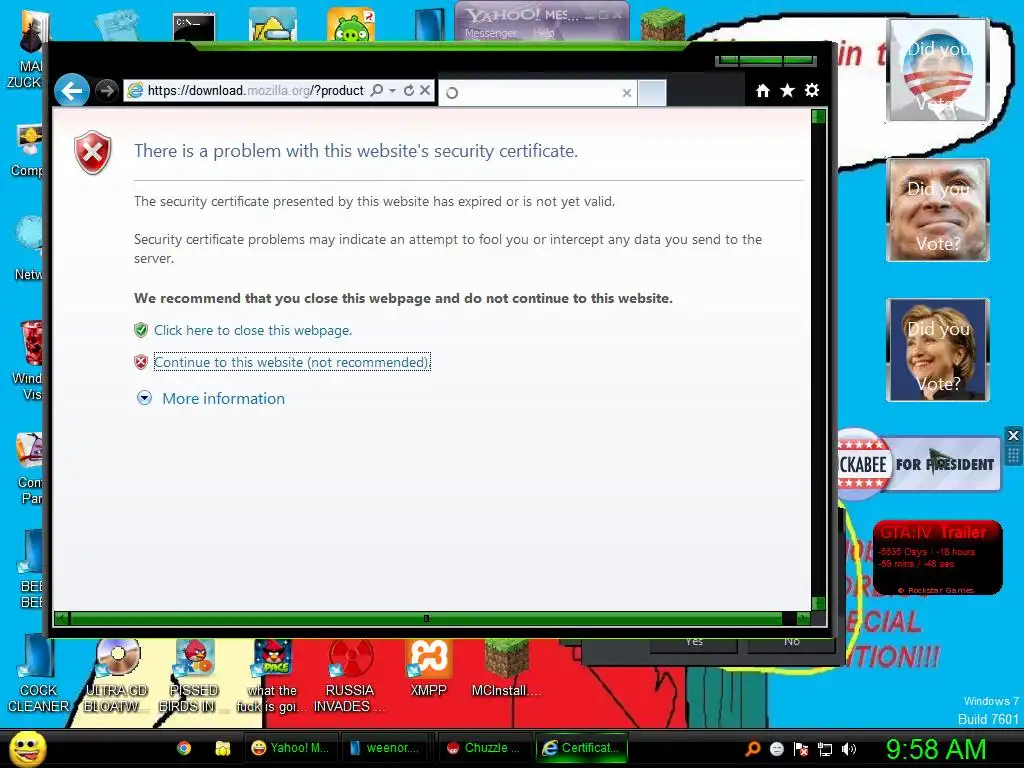
Task: Open Yahoo! Messenger window Messenger menu
Action: 490,33
